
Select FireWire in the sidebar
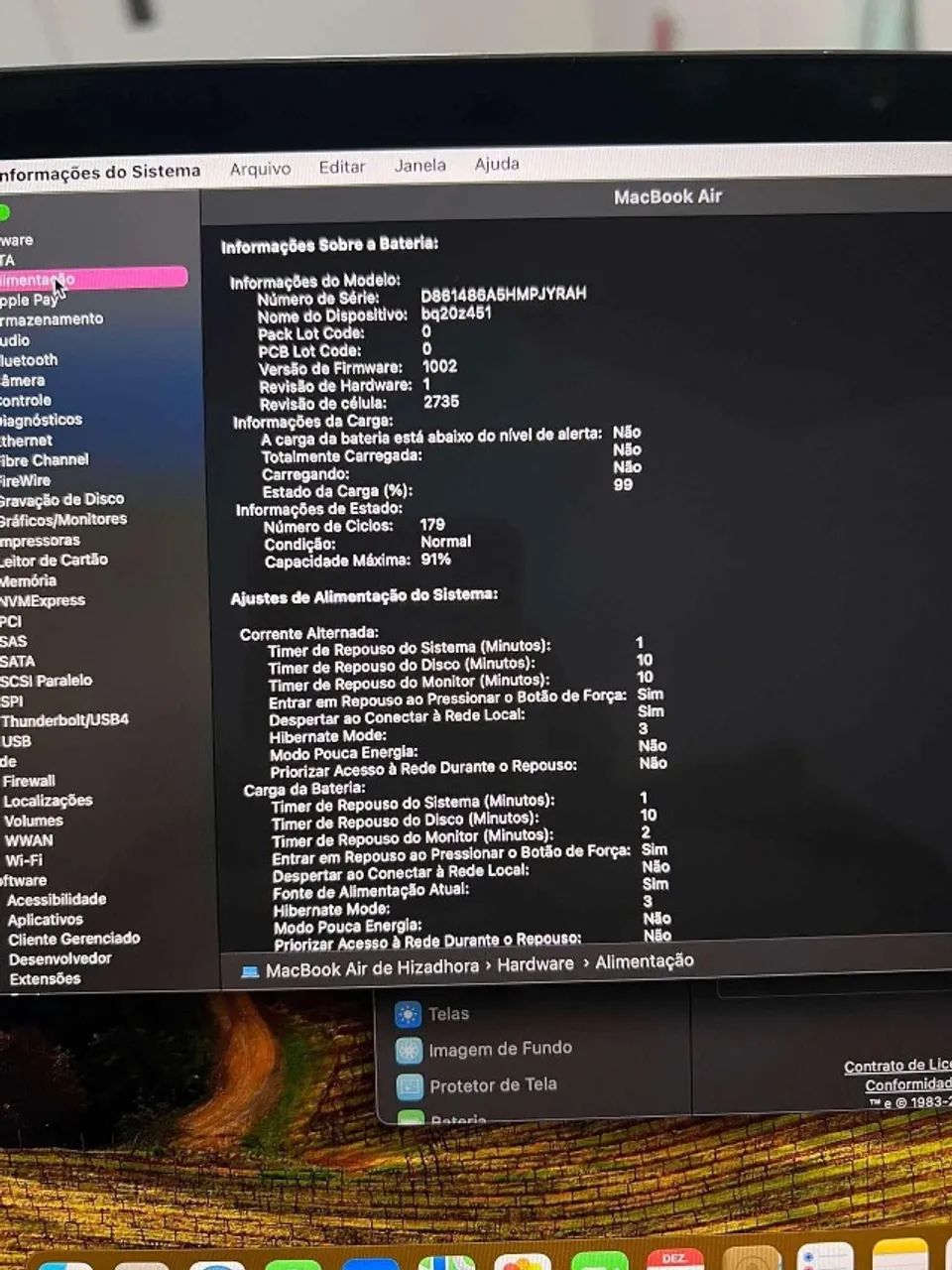point(26,480)
